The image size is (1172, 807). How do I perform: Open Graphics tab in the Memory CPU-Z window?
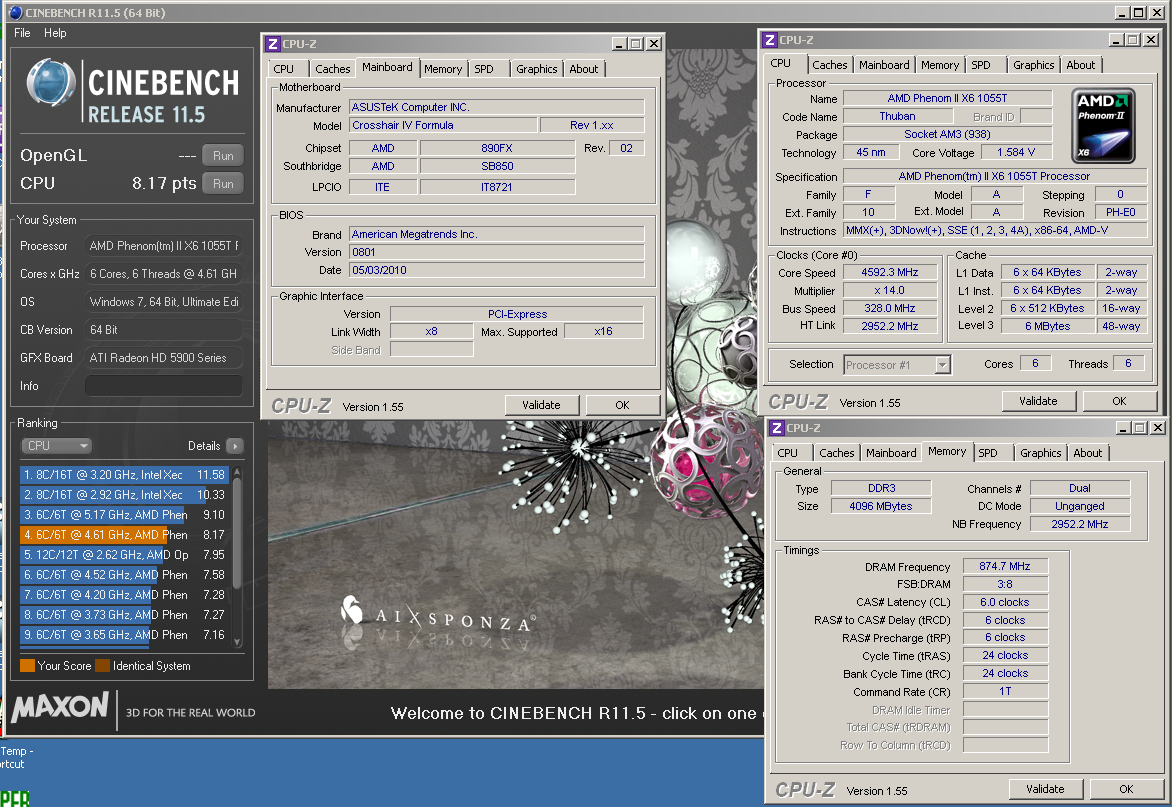pyautogui.click(x=1040, y=453)
